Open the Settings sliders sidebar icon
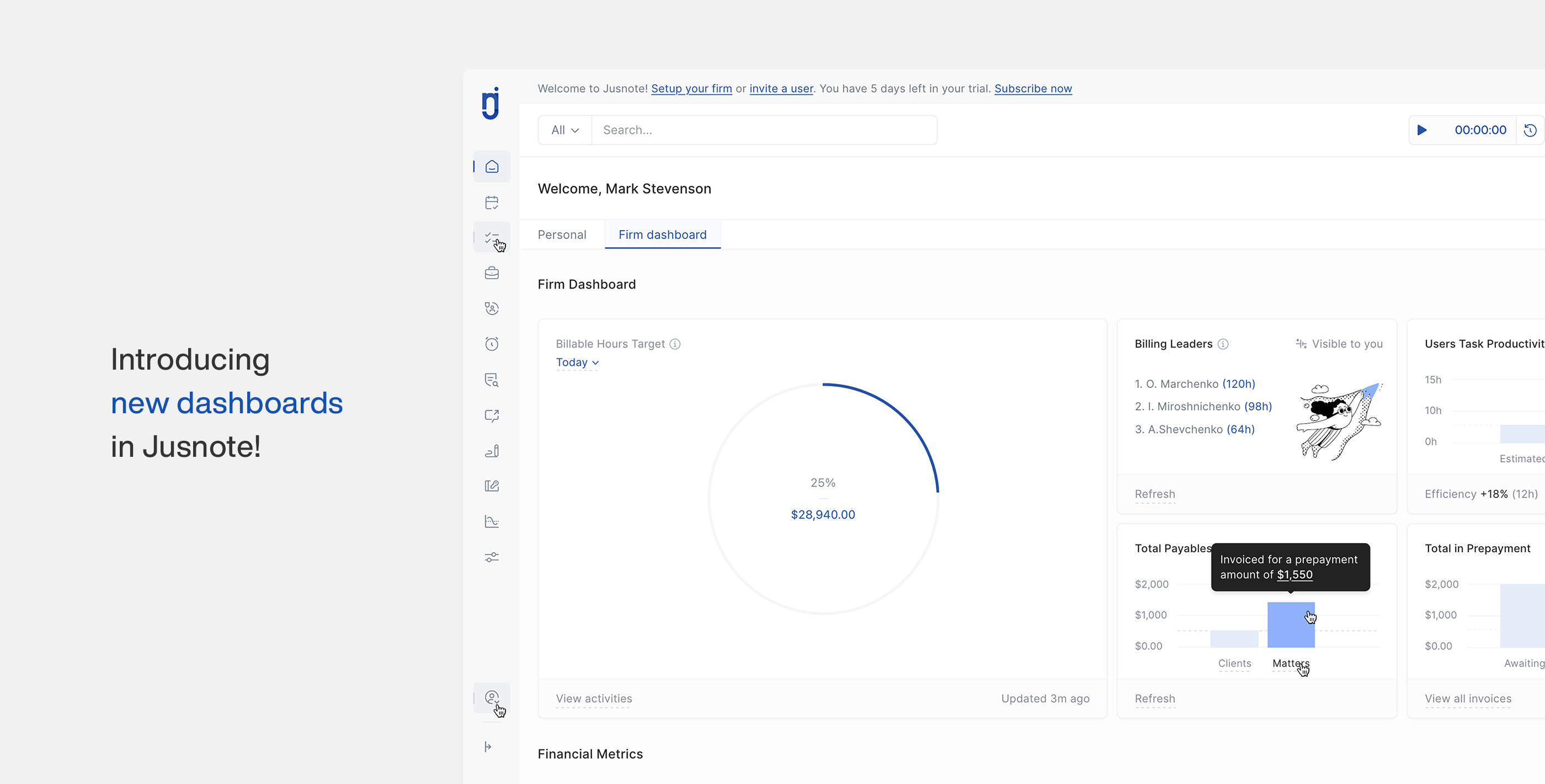 click(x=492, y=557)
